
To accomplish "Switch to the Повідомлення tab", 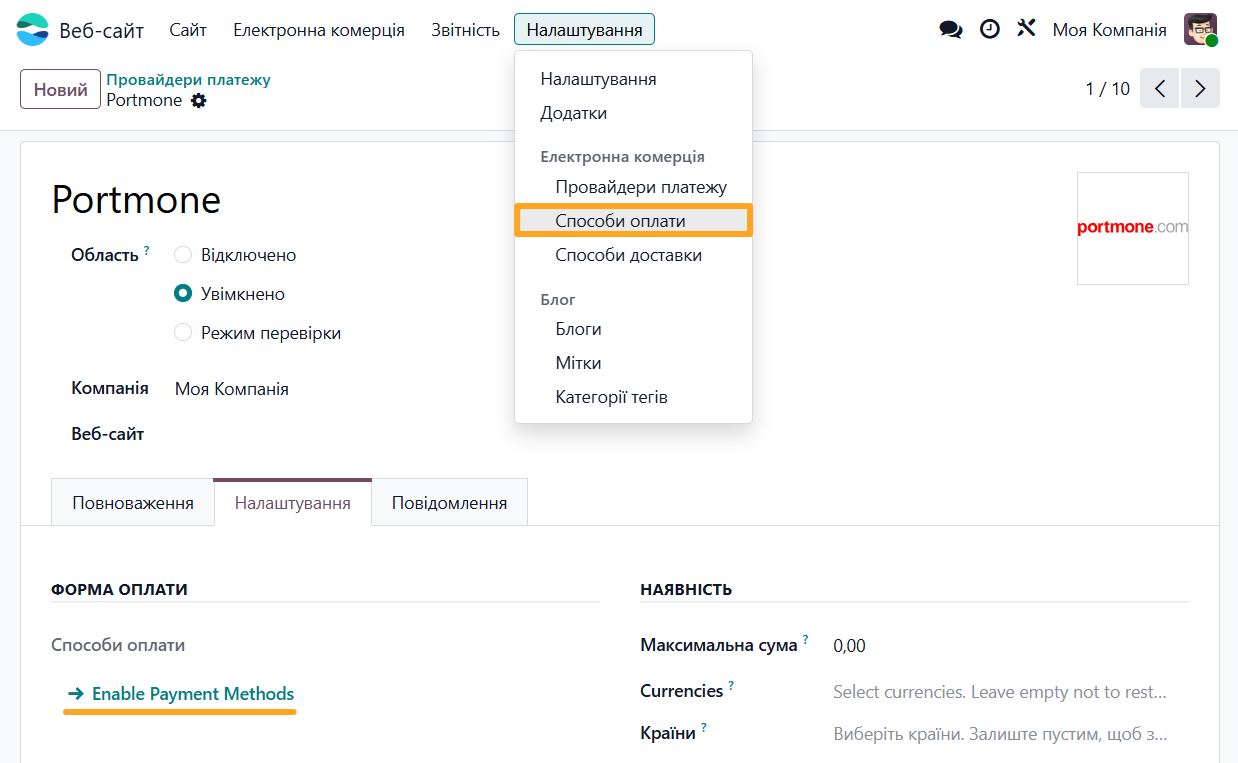I will [x=449, y=502].
